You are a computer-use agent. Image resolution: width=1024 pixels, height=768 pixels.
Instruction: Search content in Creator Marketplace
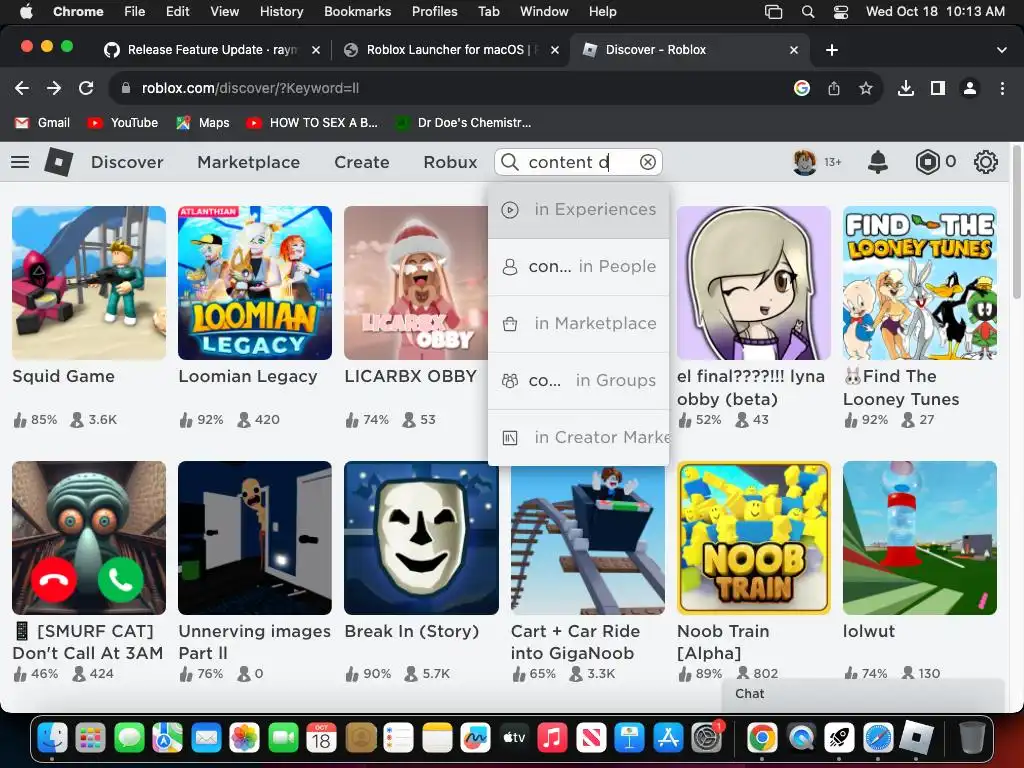[579, 438]
